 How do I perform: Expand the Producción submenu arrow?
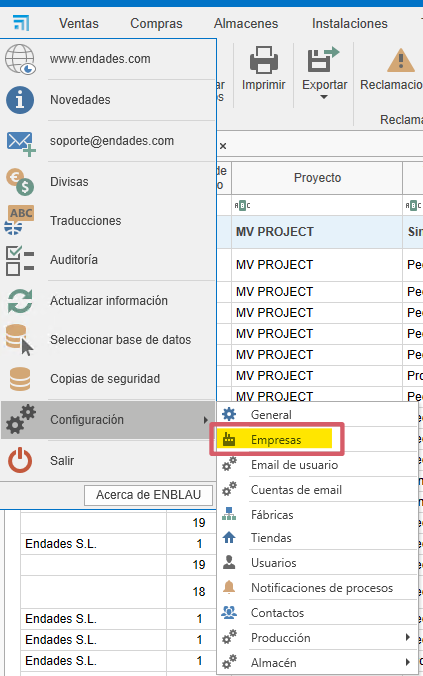pyautogui.click(x=407, y=637)
